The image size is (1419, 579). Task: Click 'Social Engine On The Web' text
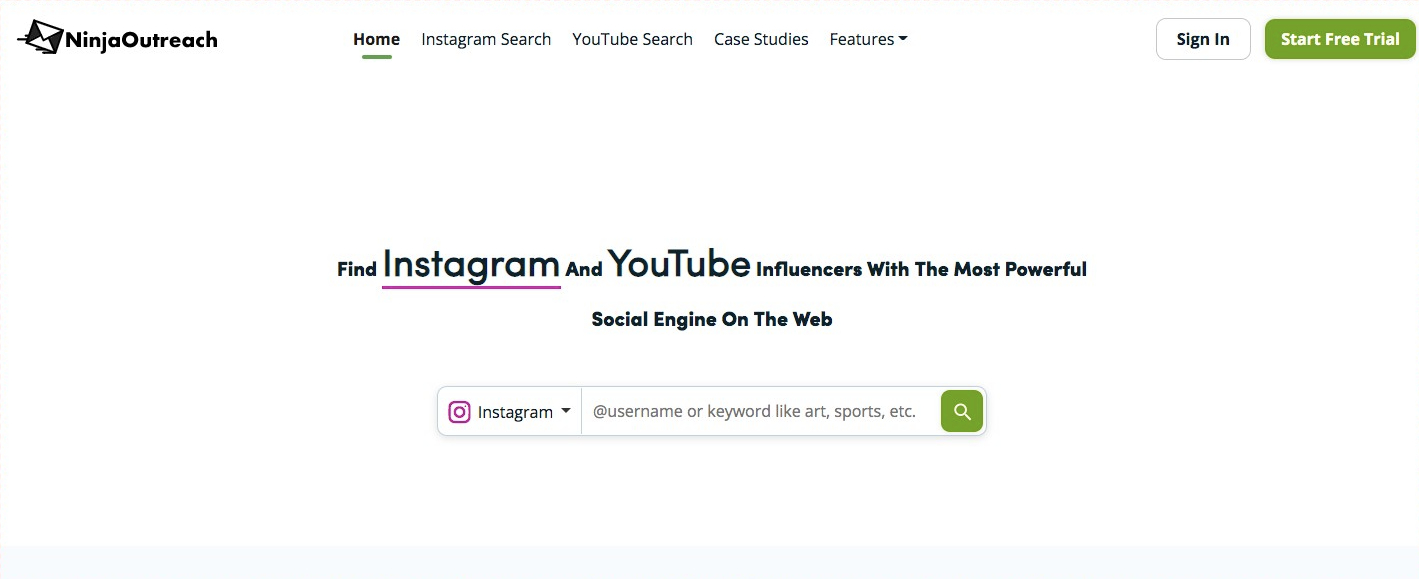click(712, 319)
